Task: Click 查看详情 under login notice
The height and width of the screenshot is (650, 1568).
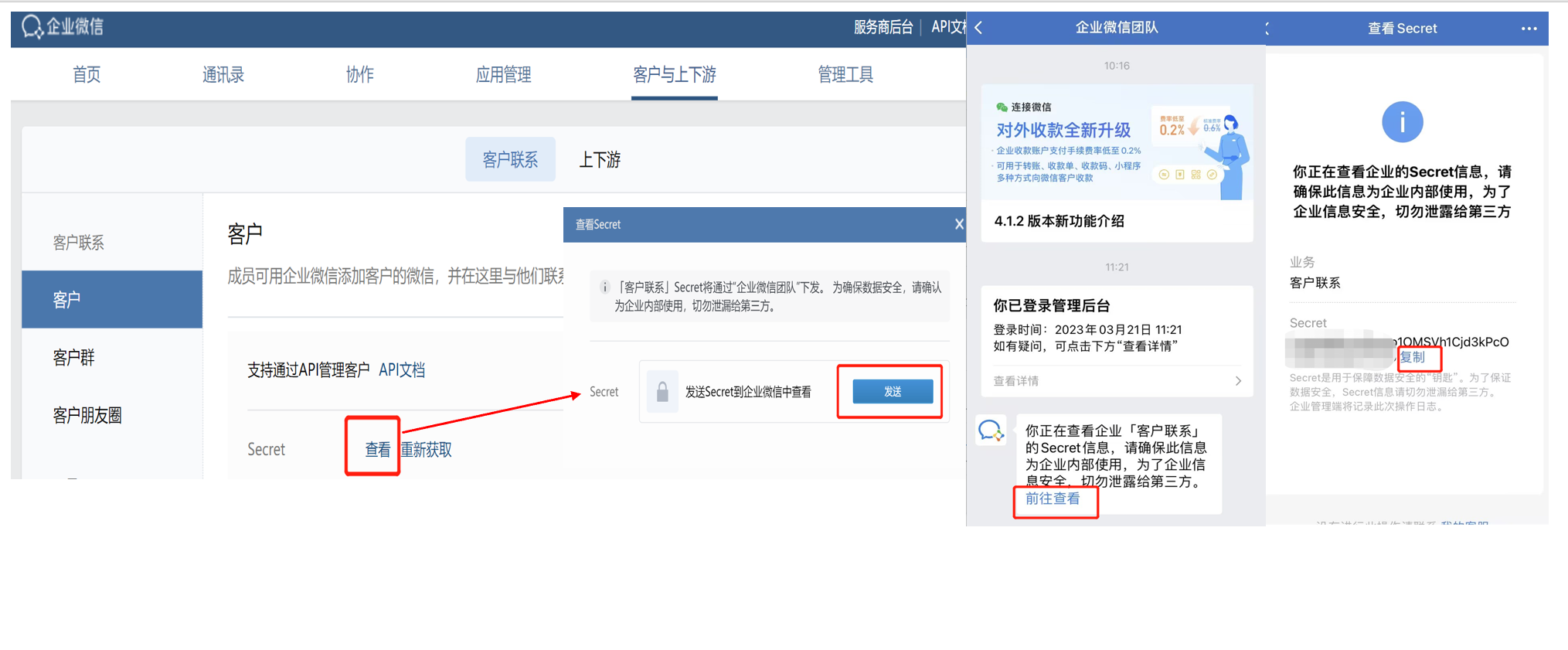Action: click(x=1016, y=381)
